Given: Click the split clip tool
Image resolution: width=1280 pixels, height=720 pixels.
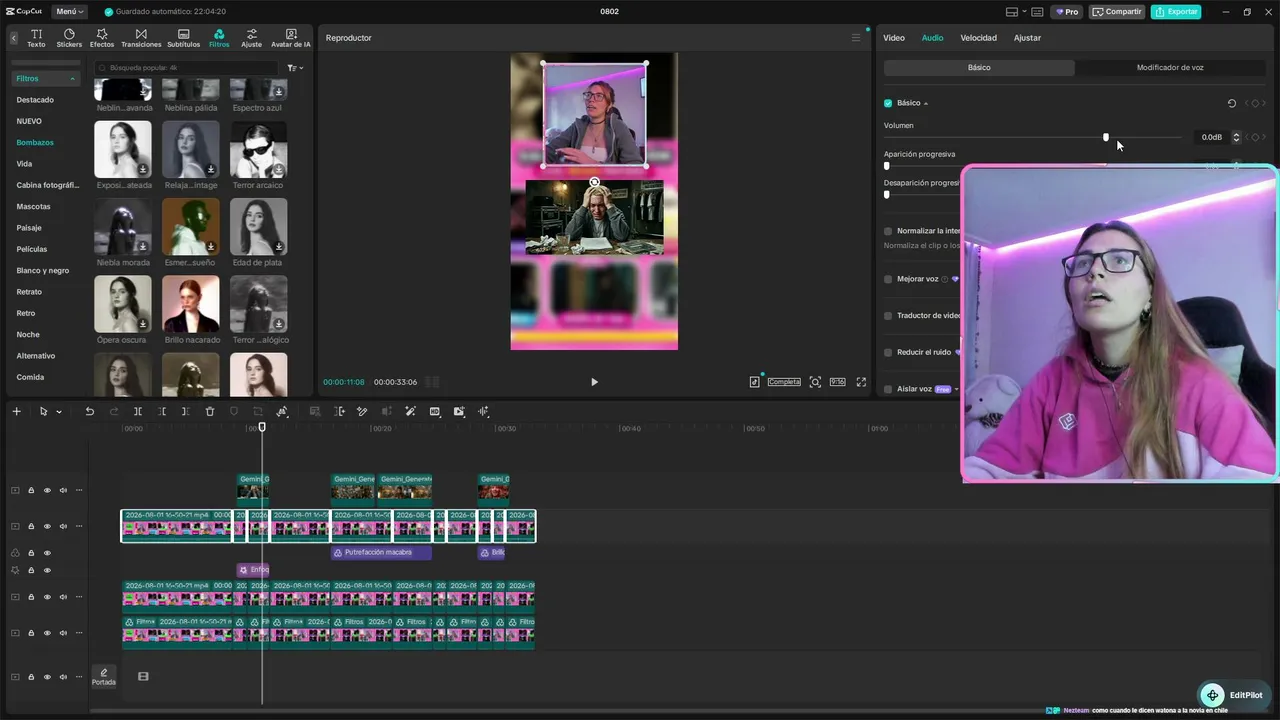Looking at the screenshot, I should [x=138, y=411].
